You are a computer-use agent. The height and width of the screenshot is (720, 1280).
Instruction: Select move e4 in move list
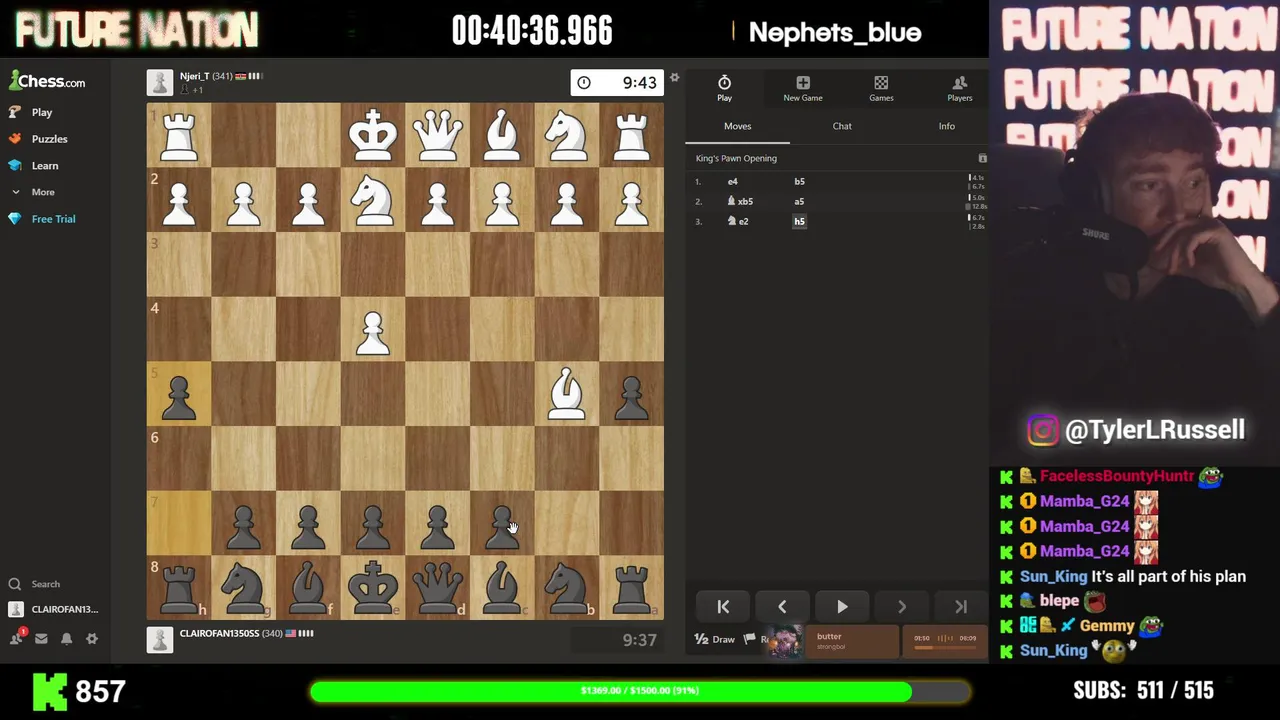click(x=733, y=182)
